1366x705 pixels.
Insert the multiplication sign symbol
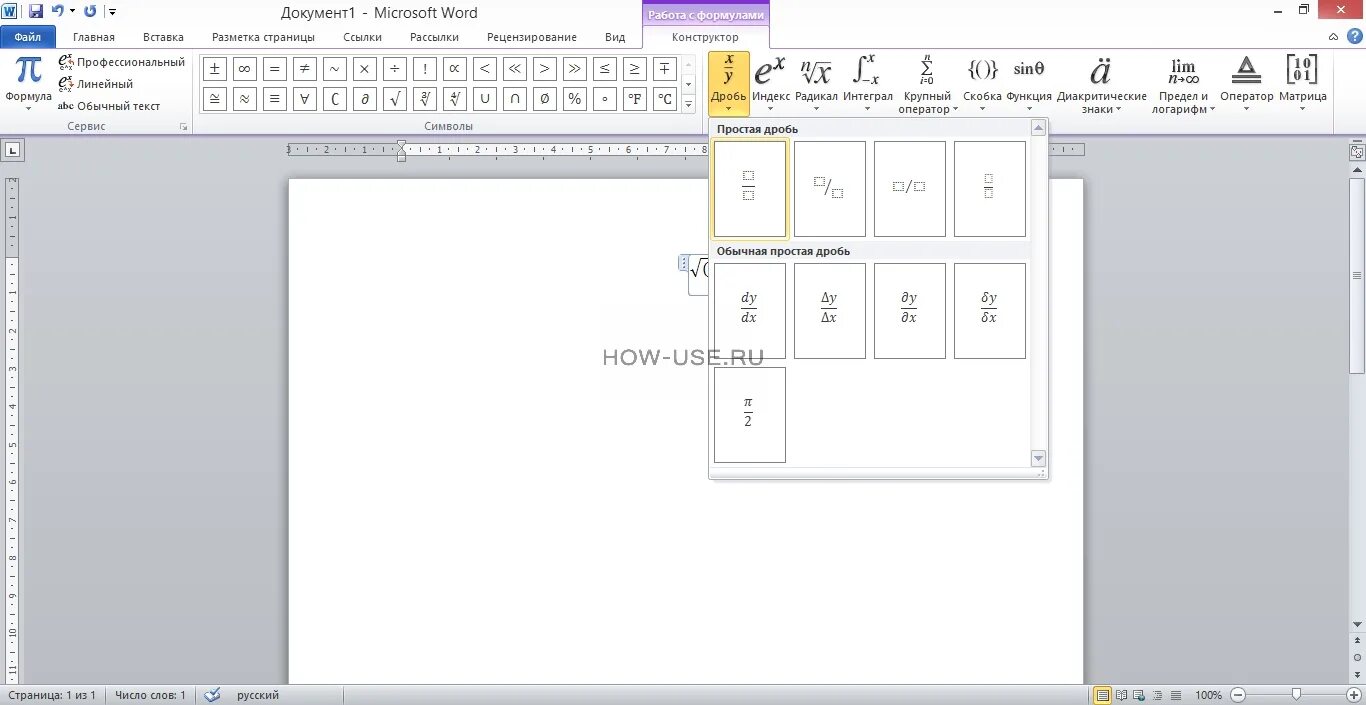coord(364,69)
